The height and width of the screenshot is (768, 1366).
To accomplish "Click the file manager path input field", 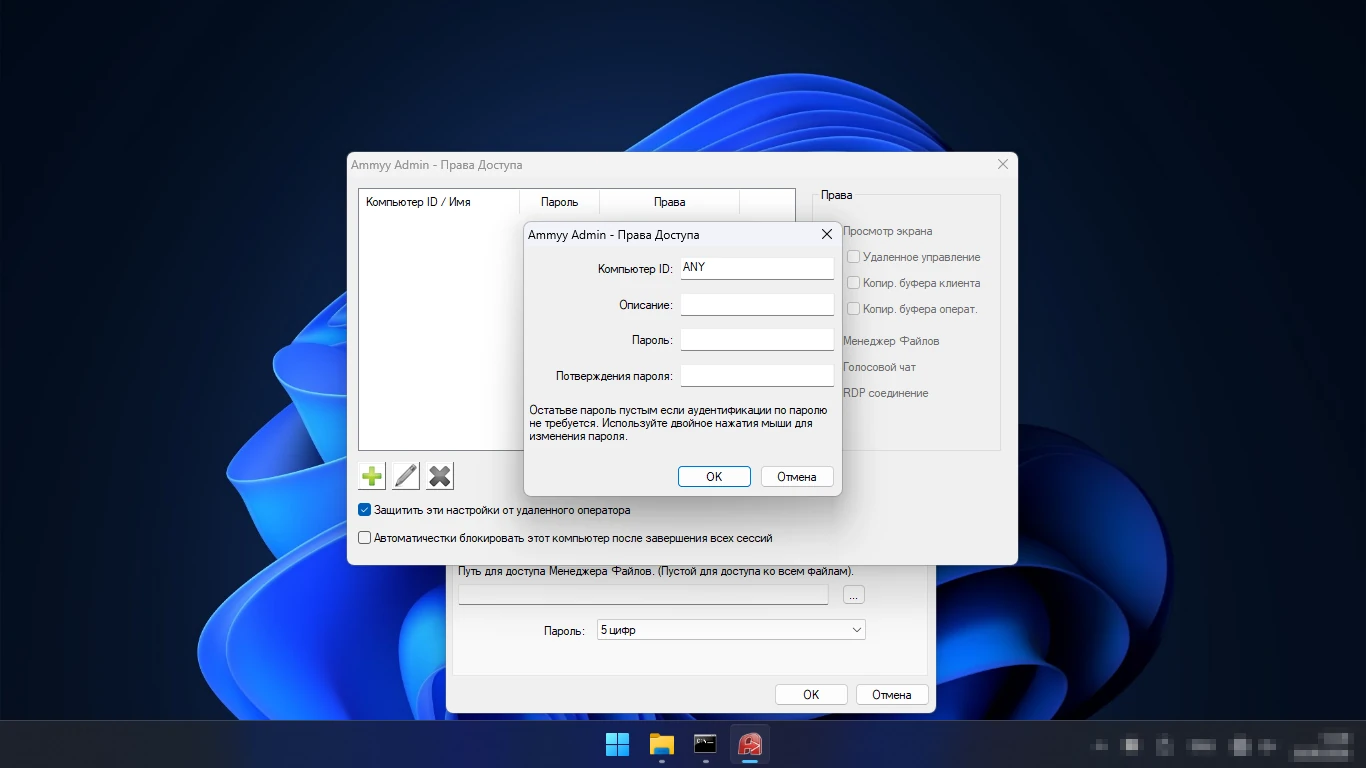I will [x=643, y=595].
